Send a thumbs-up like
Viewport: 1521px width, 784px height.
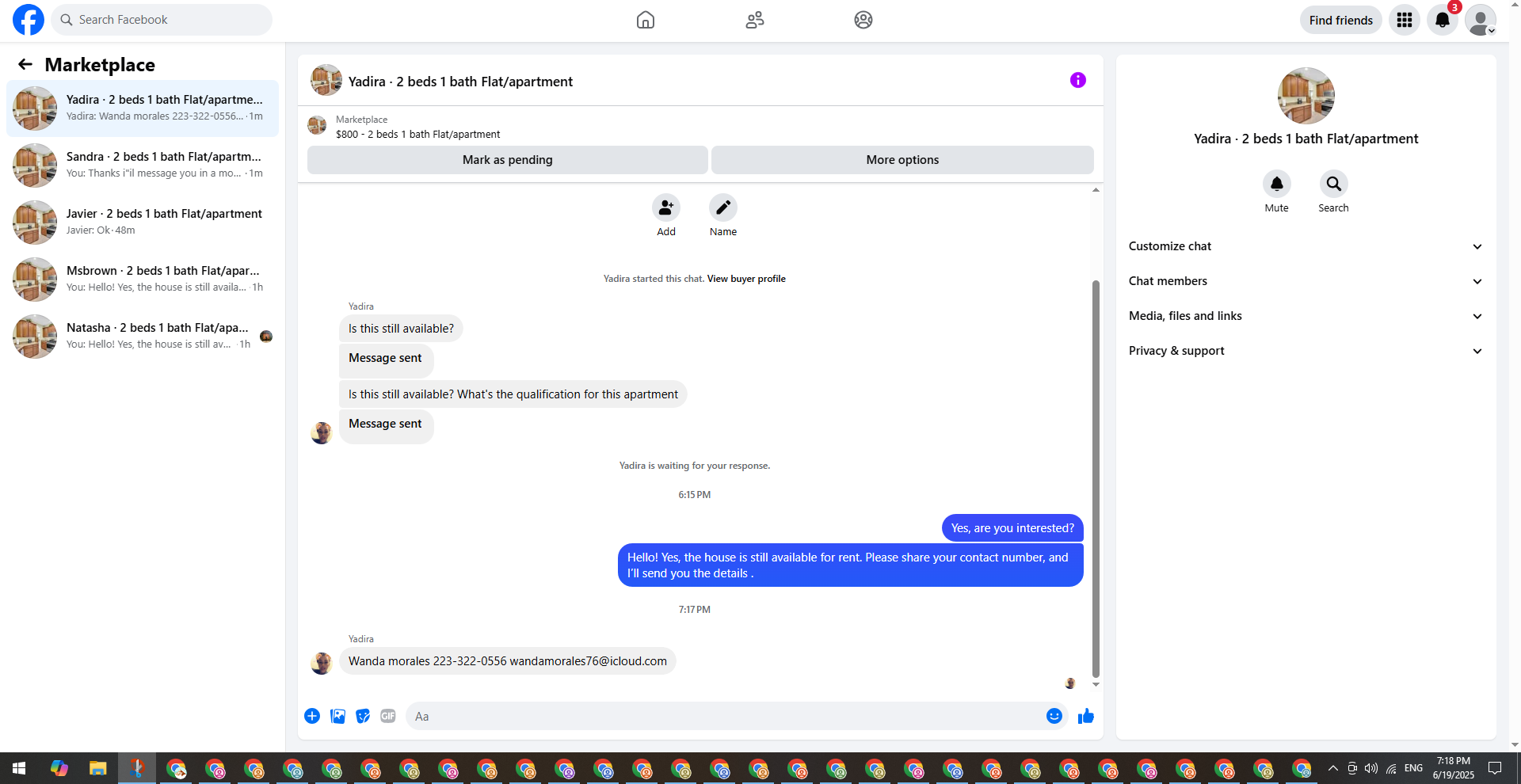click(1086, 716)
